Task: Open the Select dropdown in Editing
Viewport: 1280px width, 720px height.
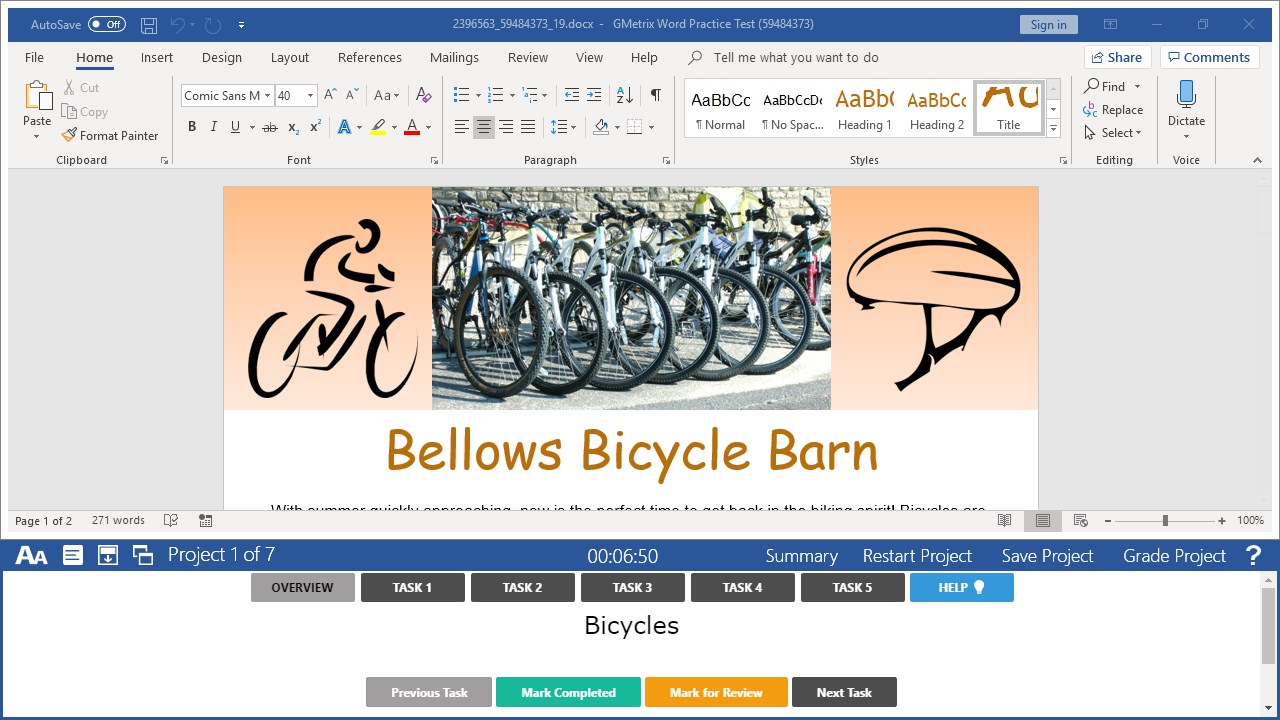Action: (1112, 133)
